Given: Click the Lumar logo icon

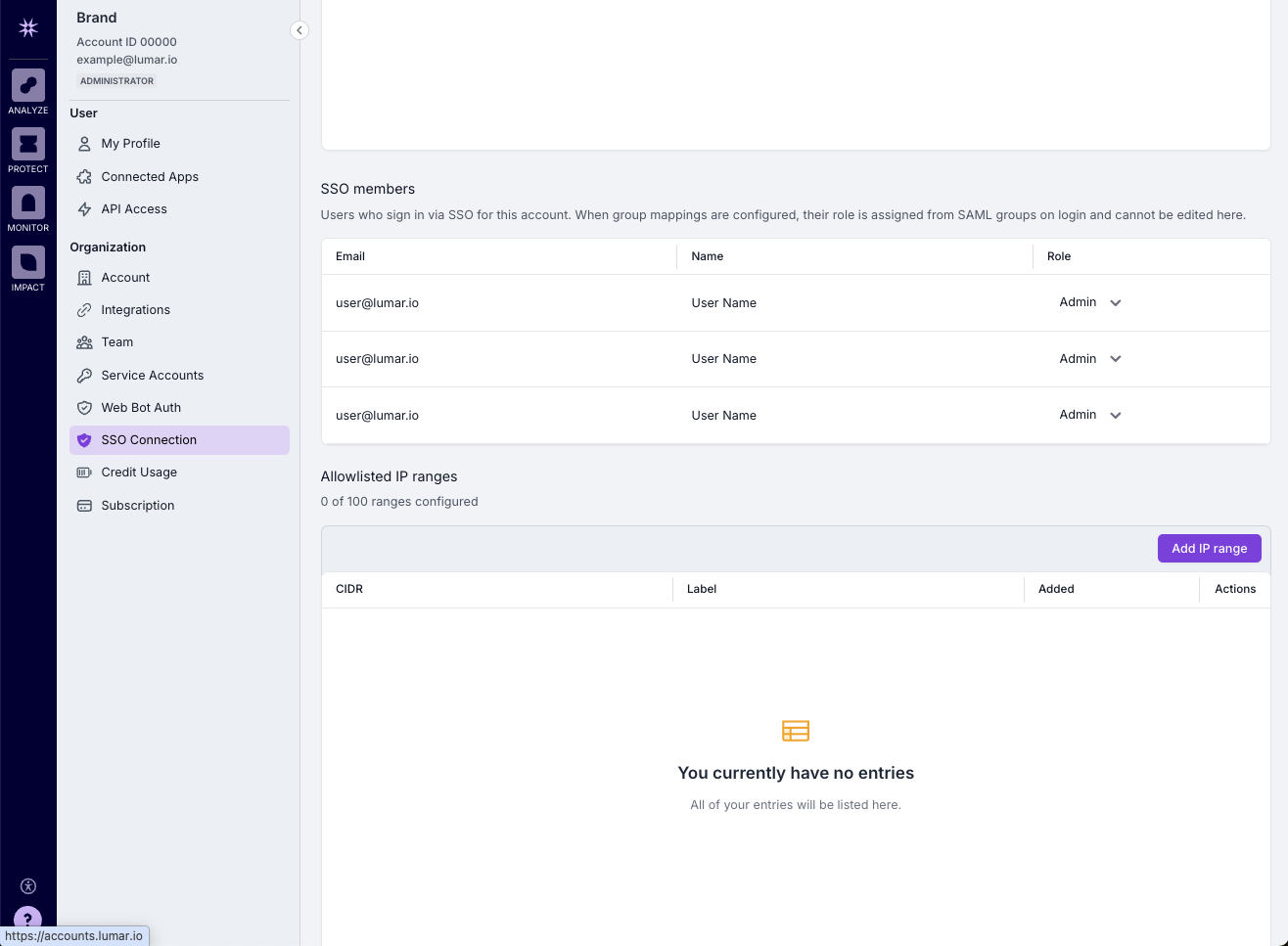Looking at the screenshot, I should [28, 27].
